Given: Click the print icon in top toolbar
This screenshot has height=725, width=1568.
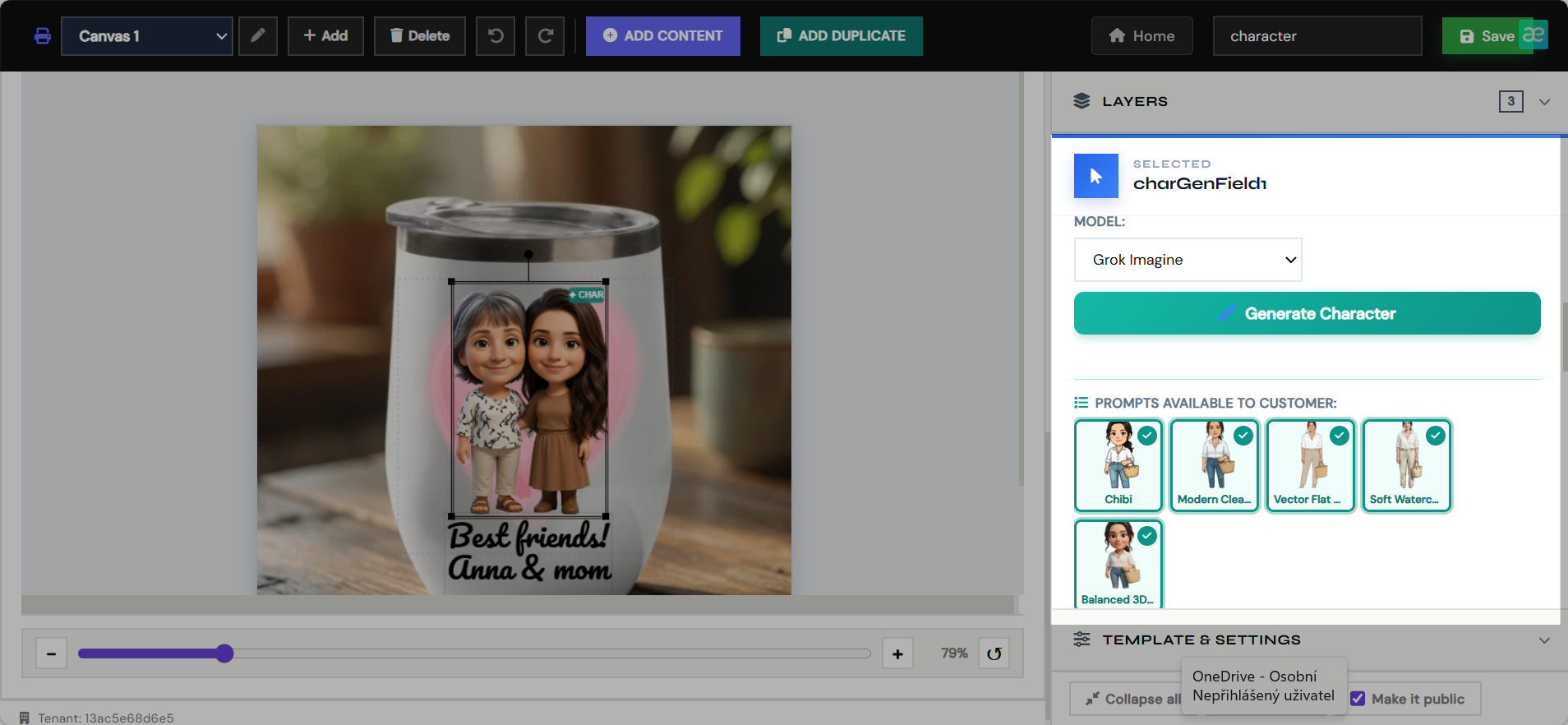Looking at the screenshot, I should (43, 36).
